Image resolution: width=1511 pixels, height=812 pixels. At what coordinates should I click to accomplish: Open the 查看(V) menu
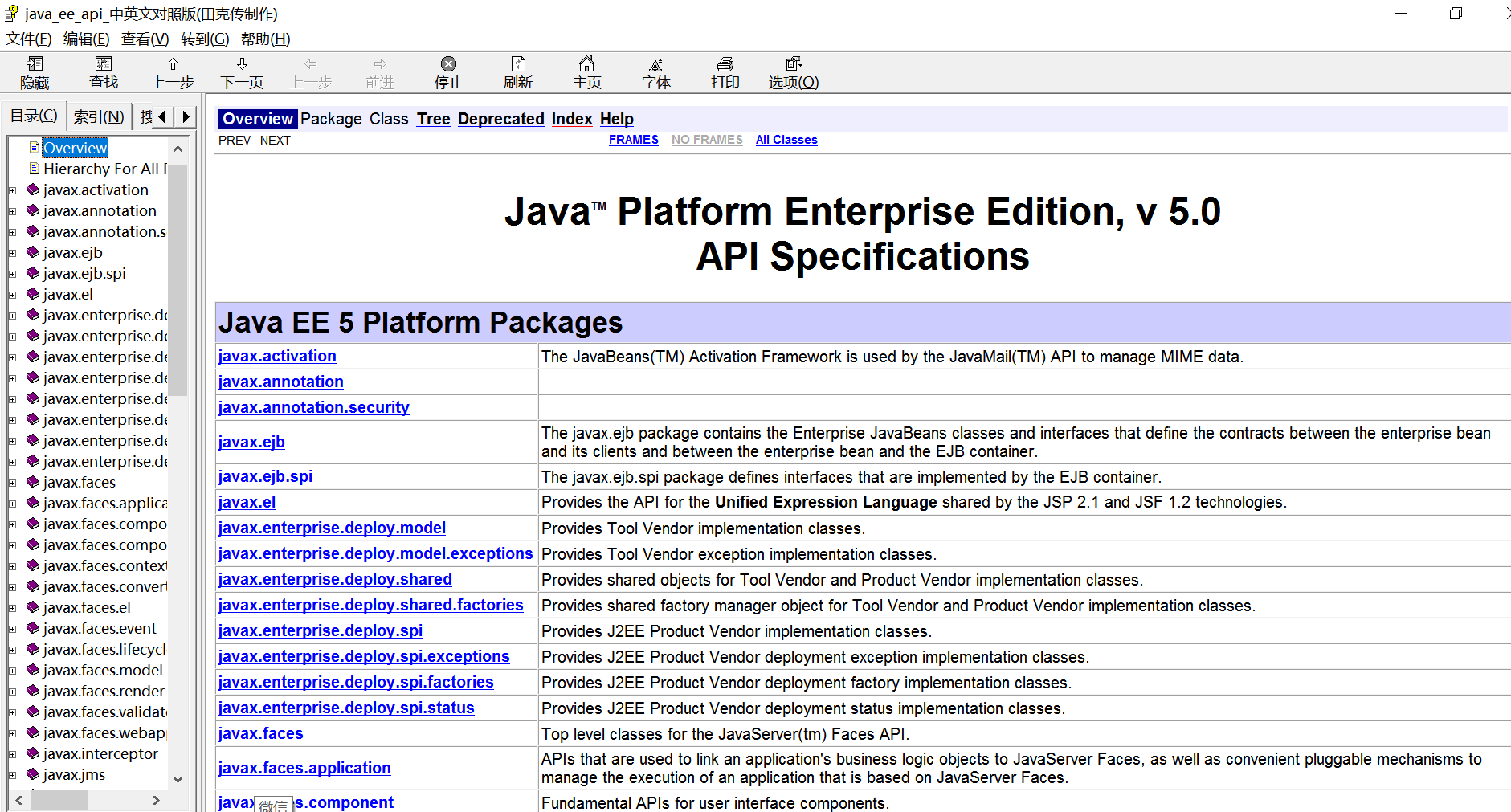tap(145, 39)
